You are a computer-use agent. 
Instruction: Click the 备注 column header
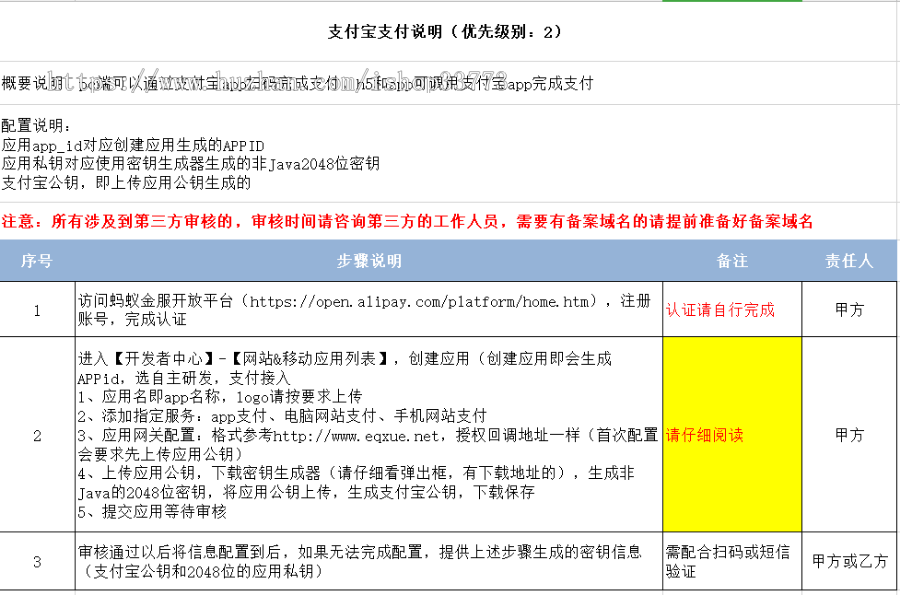(734, 261)
